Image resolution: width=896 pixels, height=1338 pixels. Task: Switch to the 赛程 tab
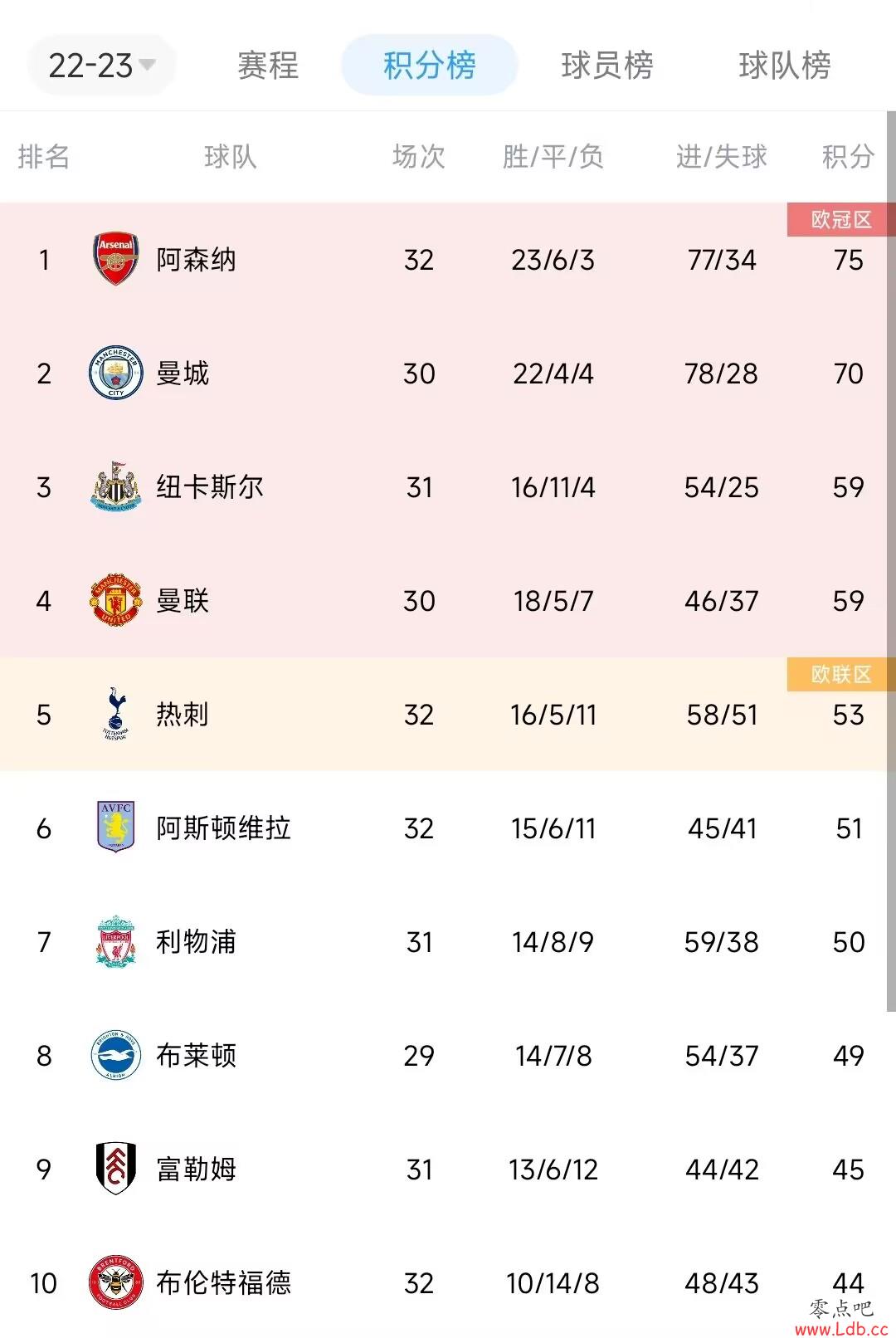267,65
